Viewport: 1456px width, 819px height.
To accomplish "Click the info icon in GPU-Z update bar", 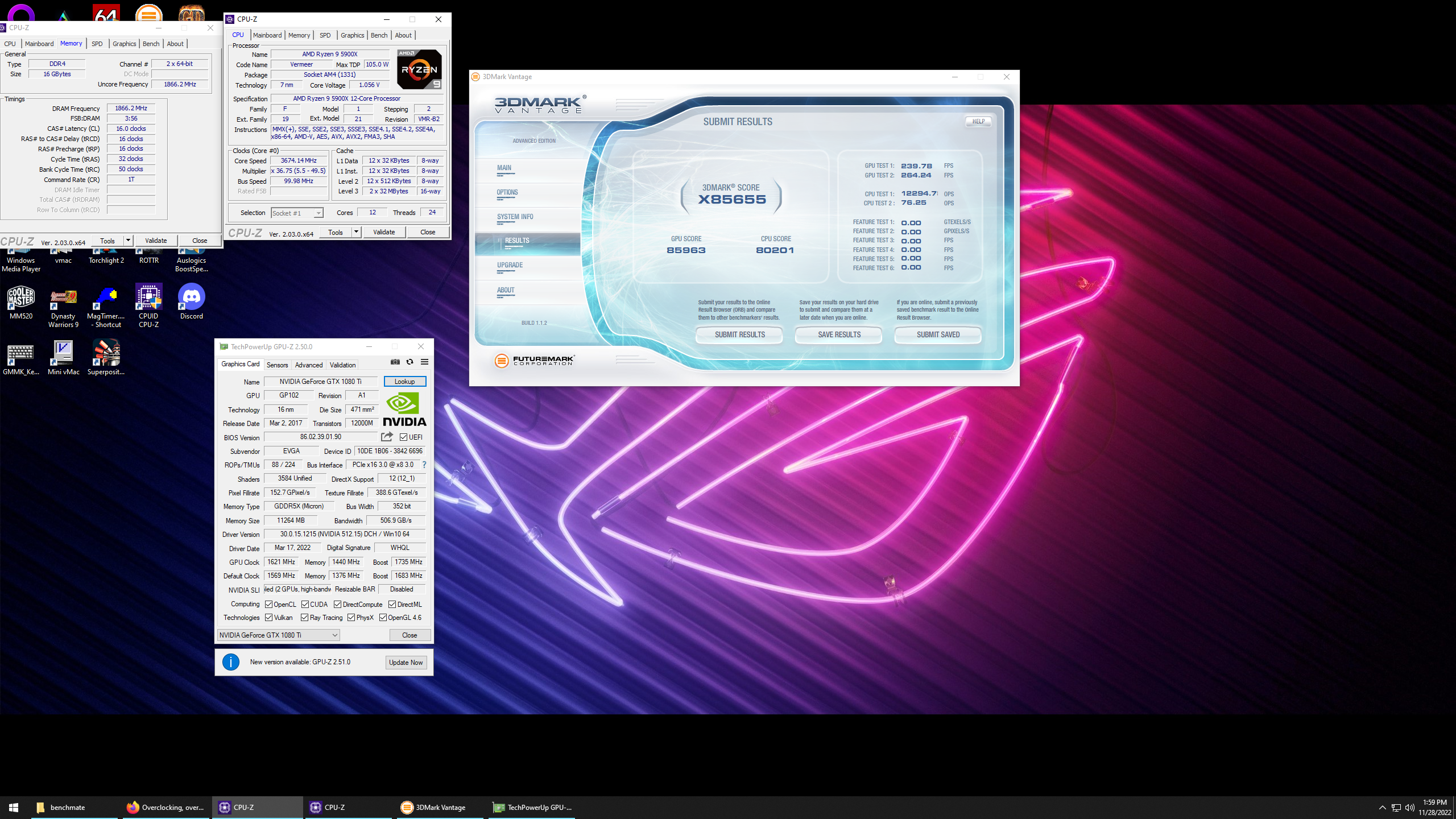I will coord(230,662).
